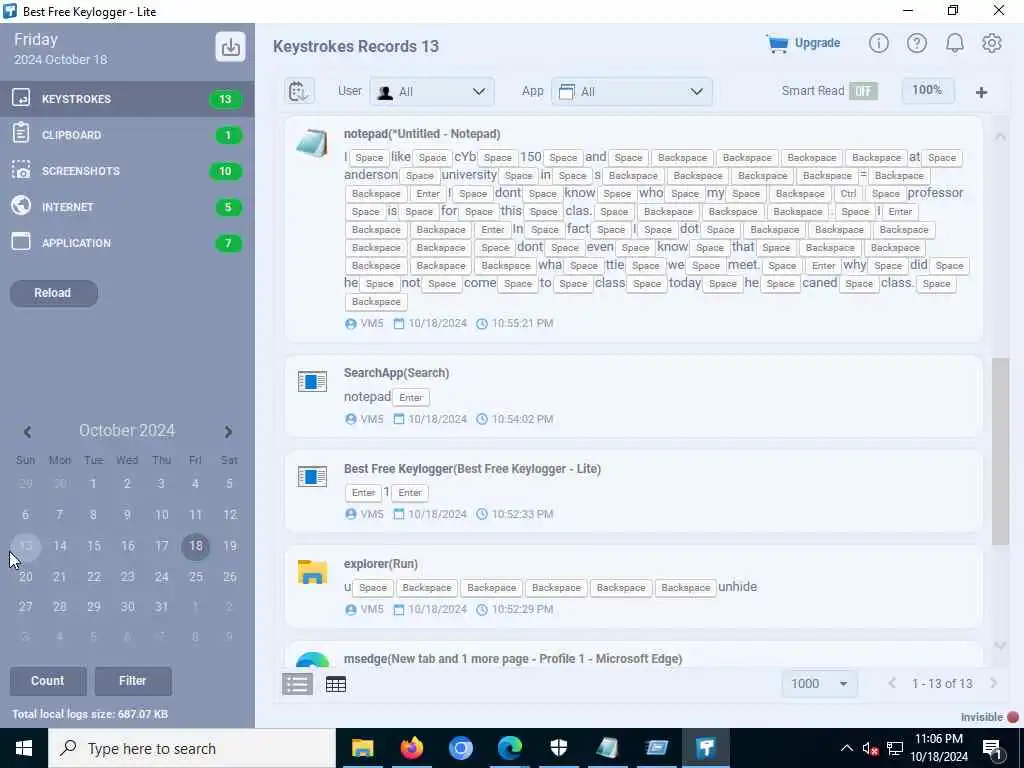Click the 100% zoom level box

pyautogui.click(x=927, y=91)
